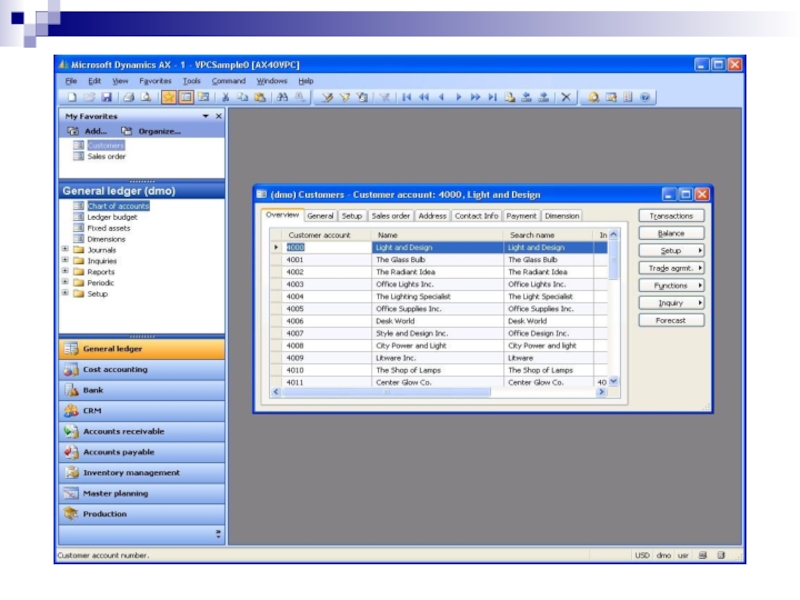
Task: Click the Save floppy disk icon
Action: click(x=107, y=97)
